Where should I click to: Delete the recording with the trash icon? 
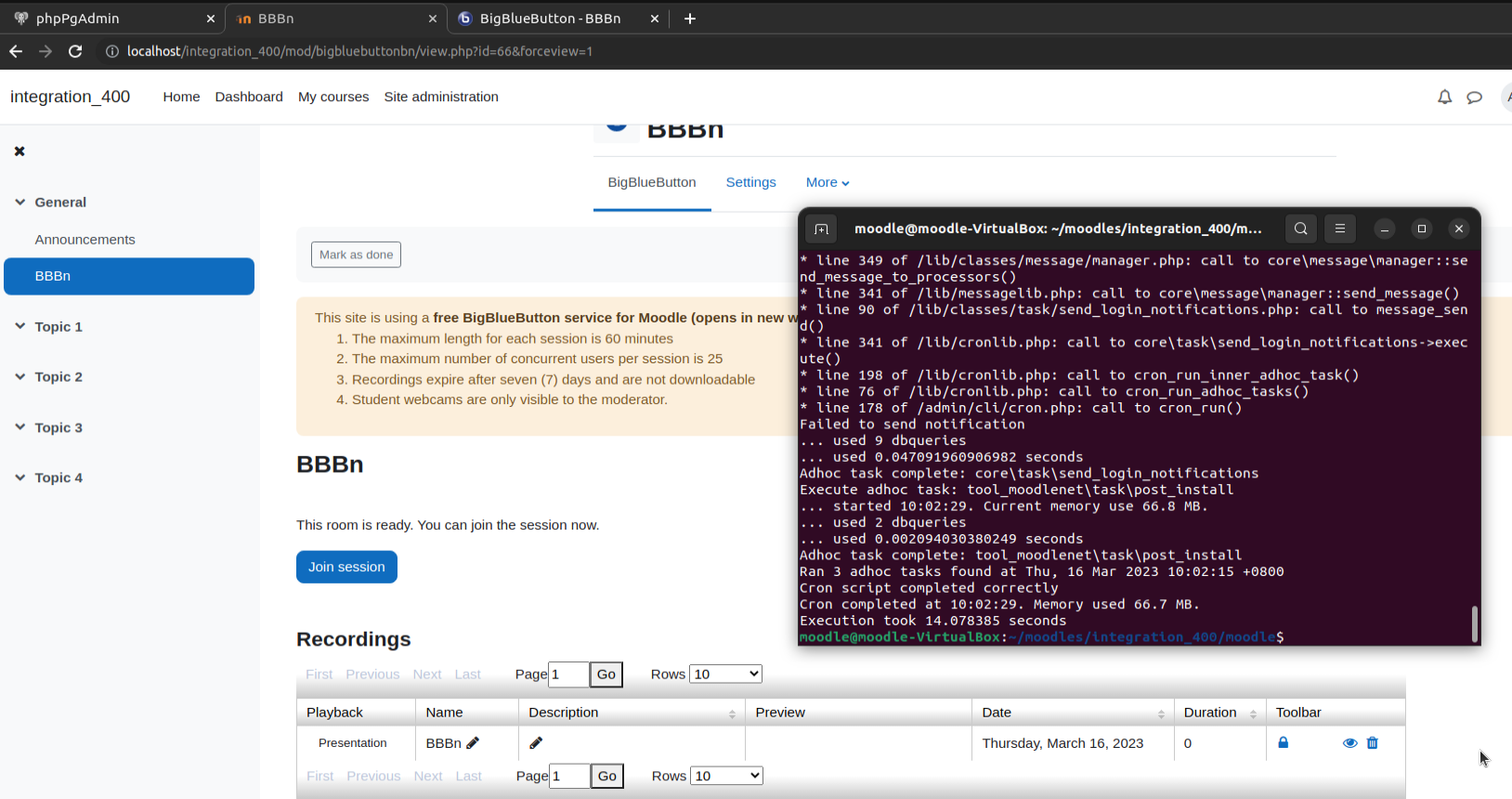coord(1373,743)
